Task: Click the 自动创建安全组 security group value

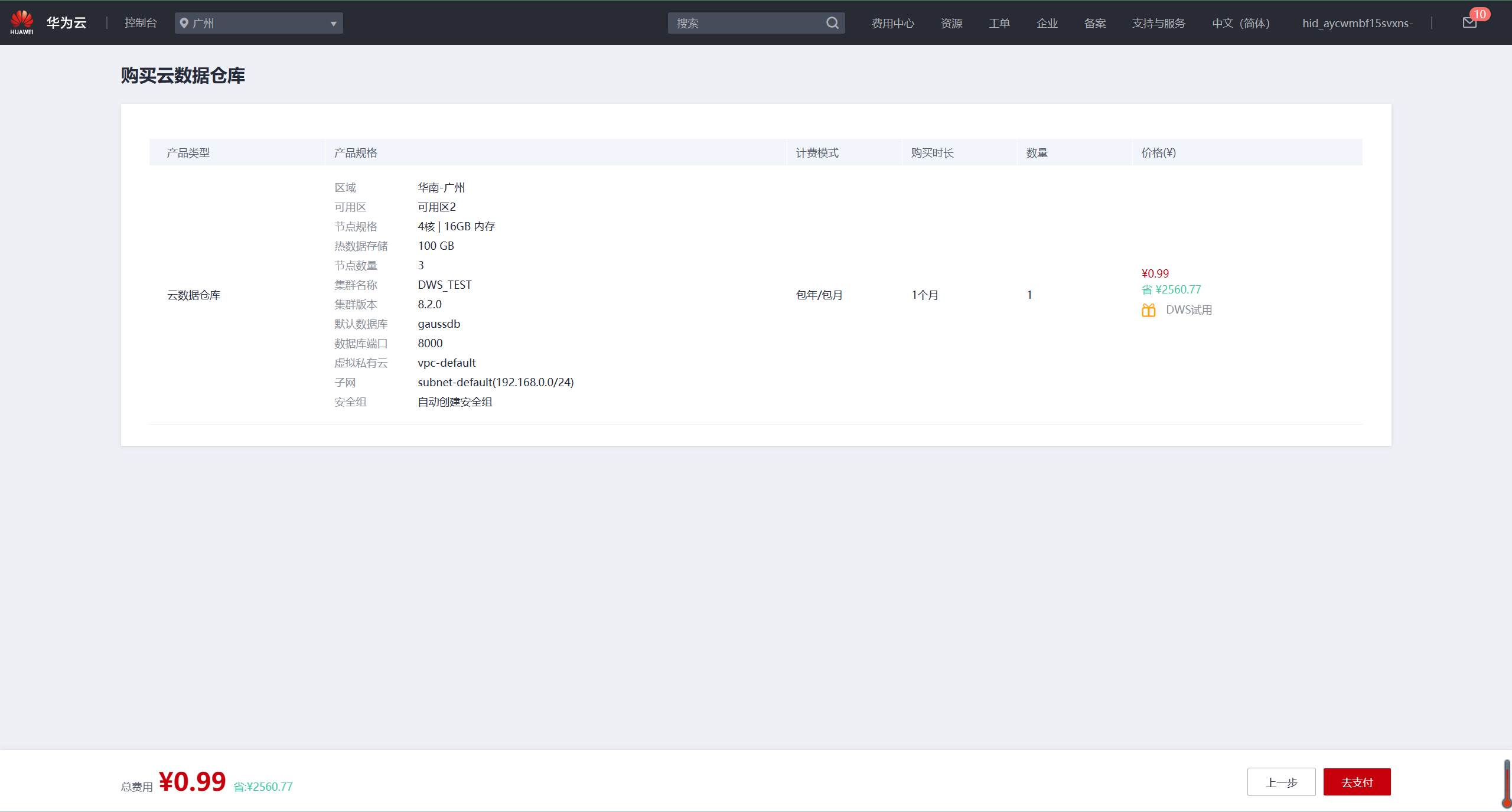Action: pyautogui.click(x=455, y=402)
